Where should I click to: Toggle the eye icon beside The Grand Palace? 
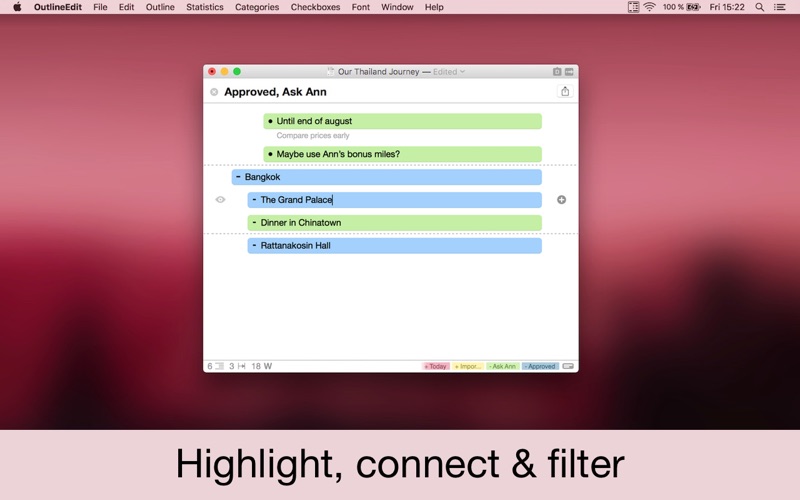[x=220, y=199]
